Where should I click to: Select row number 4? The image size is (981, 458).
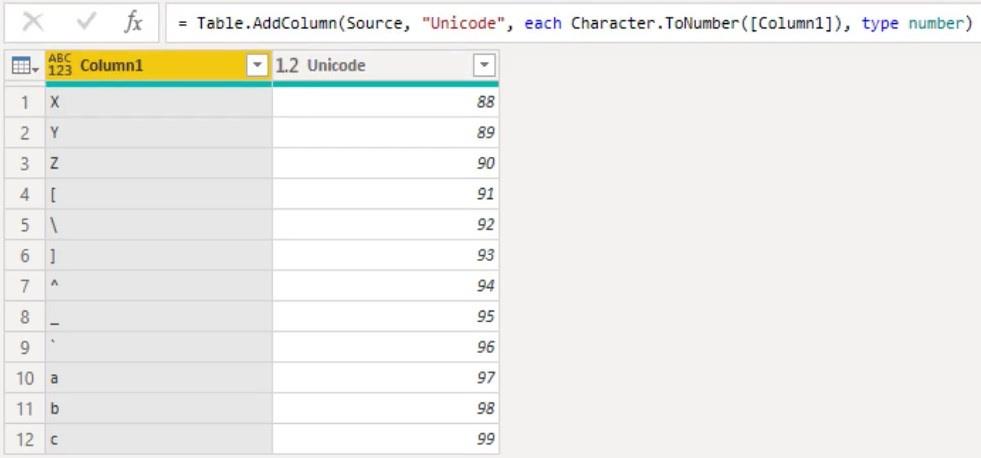pyautogui.click(x=25, y=194)
